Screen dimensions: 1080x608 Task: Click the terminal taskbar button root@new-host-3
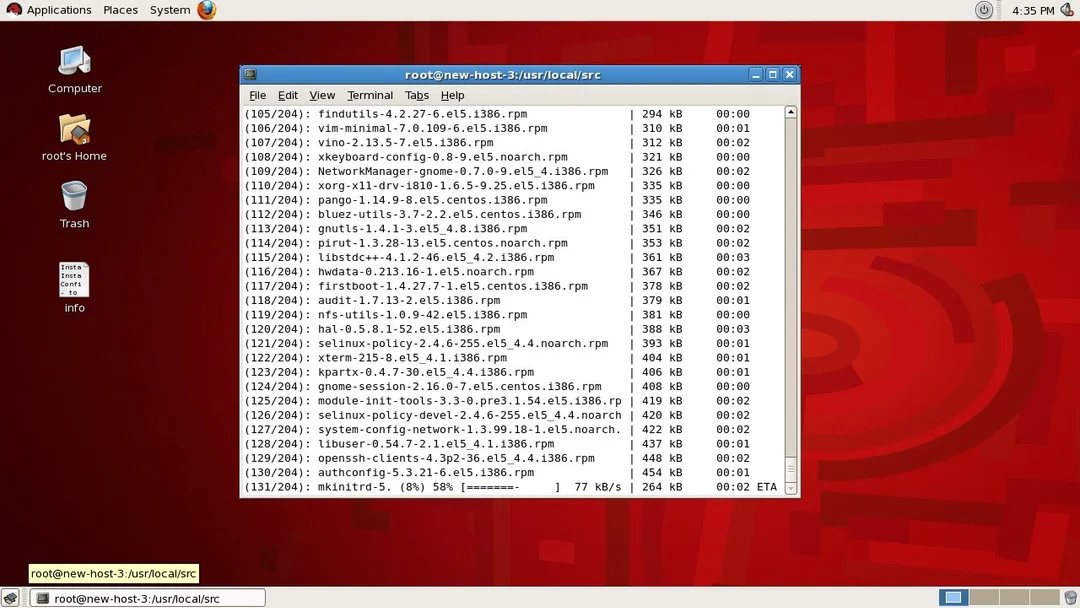coord(148,598)
